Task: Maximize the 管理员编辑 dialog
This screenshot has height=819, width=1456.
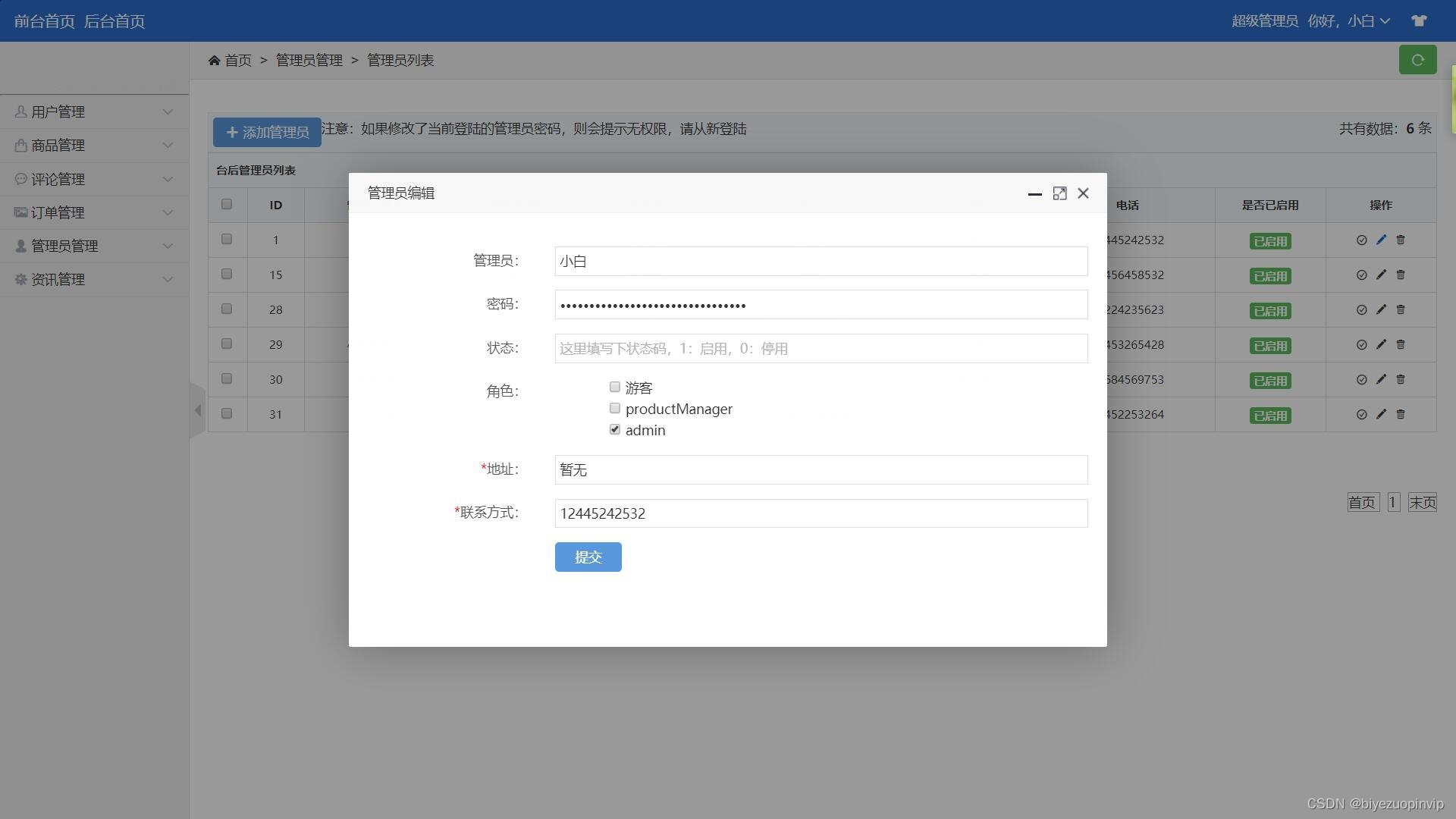Action: tap(1059, 193)
